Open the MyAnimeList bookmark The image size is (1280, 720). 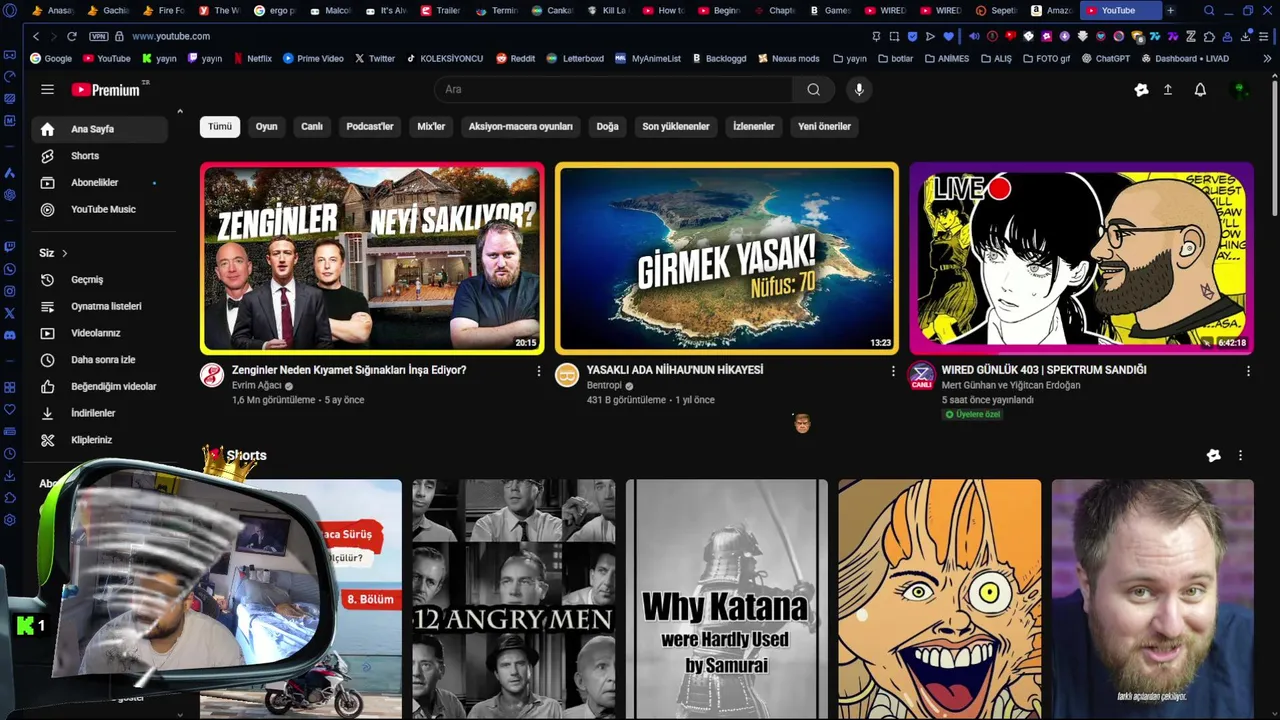point(649,58)
